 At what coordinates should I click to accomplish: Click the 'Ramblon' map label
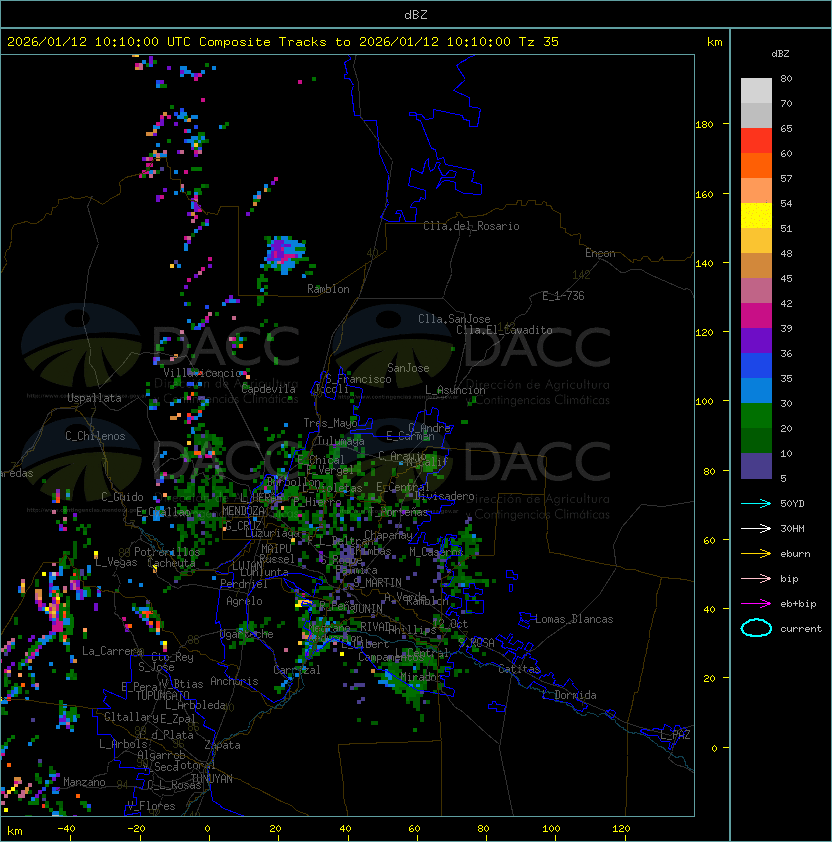click(x=328, y=289)
